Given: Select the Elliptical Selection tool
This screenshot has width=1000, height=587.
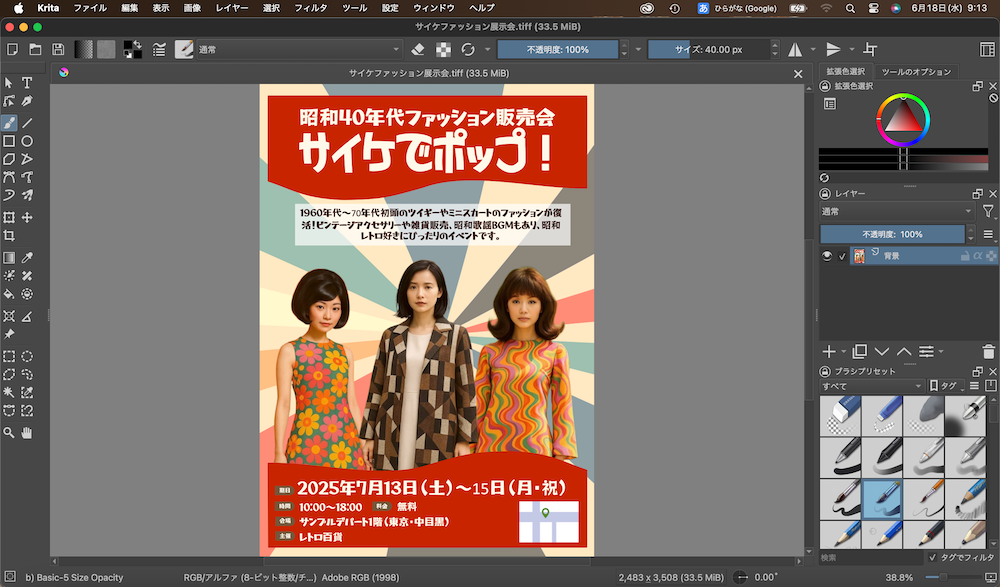Looking at the screenshot, I should click(27, 357).
